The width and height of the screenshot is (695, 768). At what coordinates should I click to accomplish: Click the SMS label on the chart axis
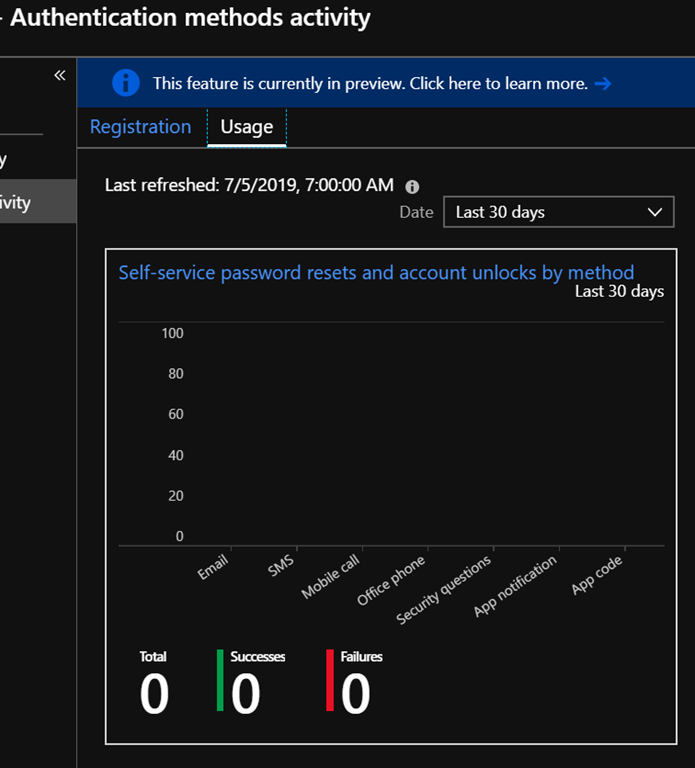pyautogui.click(x=282, y=567)
